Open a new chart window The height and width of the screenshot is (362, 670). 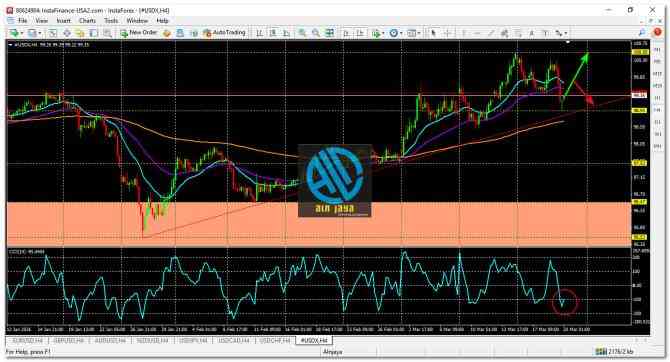point(14,33)
